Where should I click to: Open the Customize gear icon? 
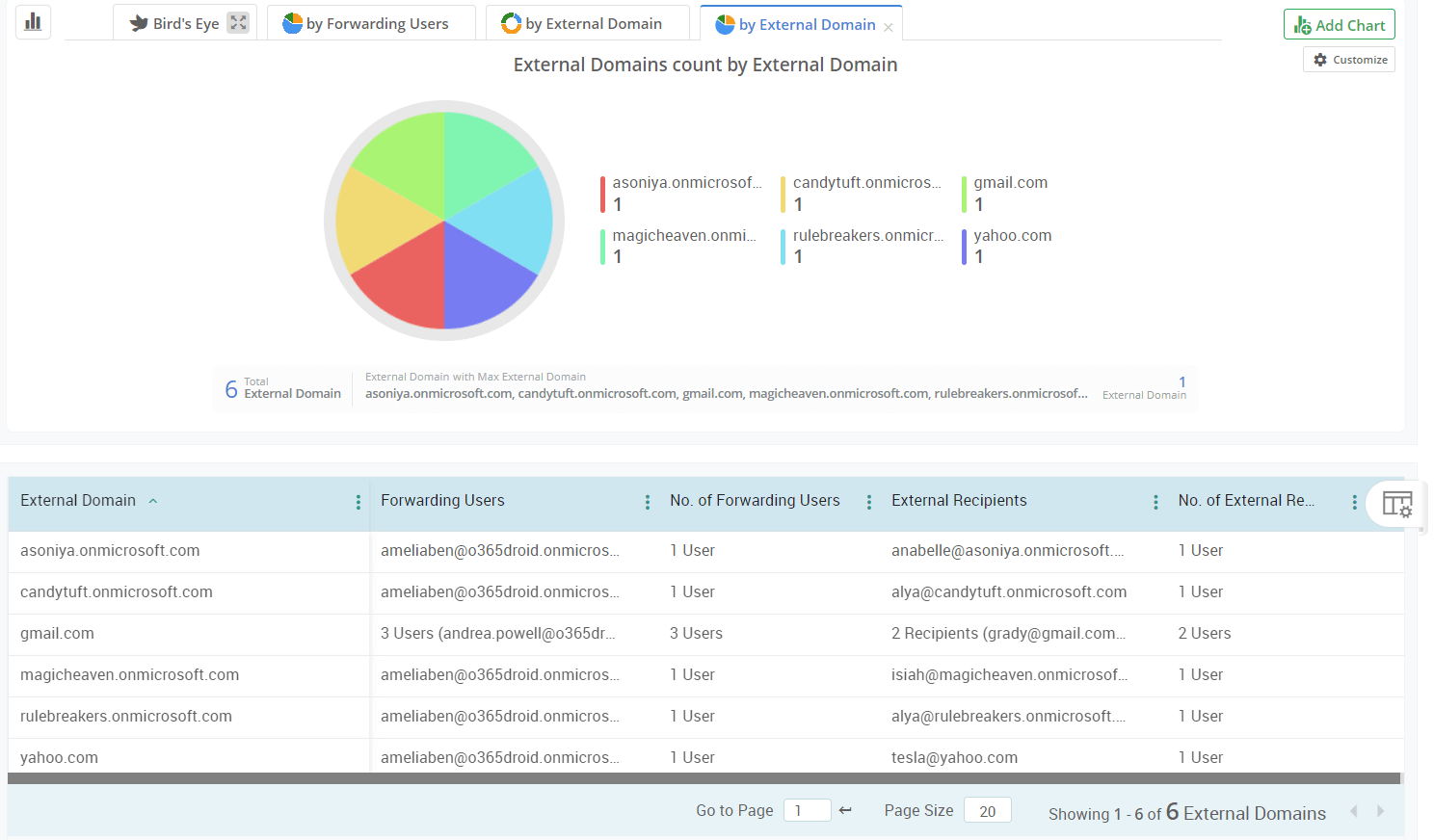point(1319,59)
